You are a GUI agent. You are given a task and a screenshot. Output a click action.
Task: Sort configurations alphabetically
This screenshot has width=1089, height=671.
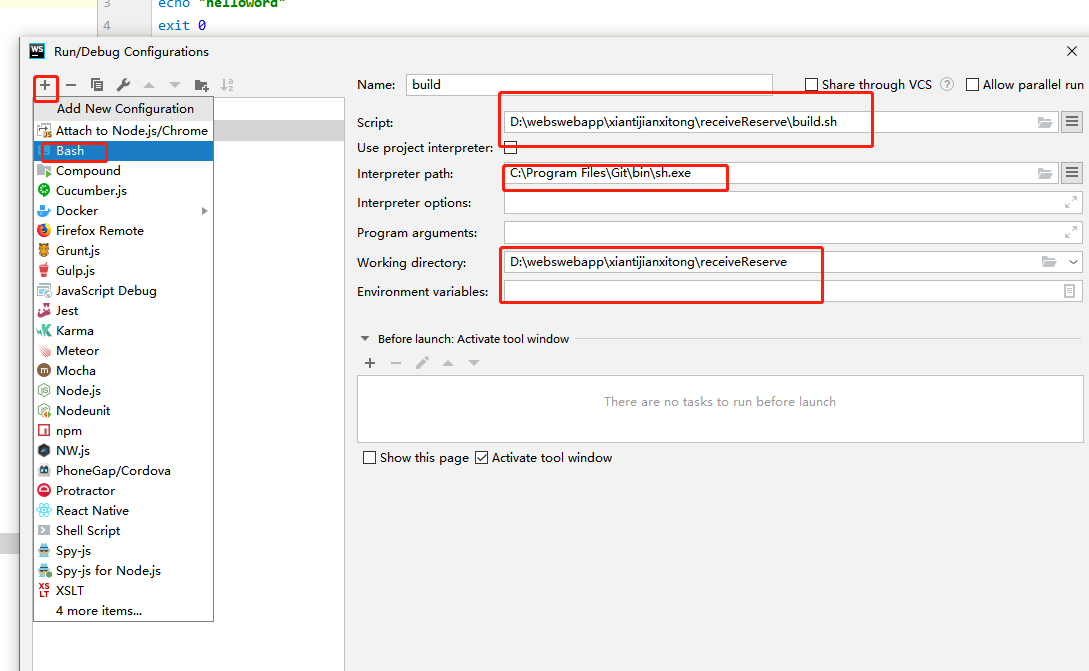coord(228,85)
